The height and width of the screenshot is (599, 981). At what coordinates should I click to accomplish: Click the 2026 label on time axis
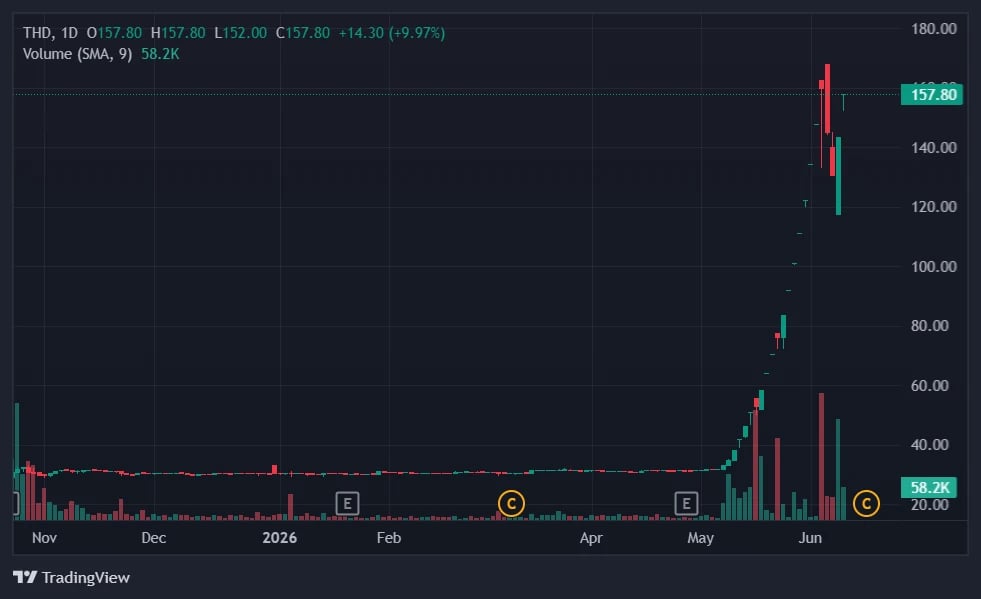coord(280,538)
